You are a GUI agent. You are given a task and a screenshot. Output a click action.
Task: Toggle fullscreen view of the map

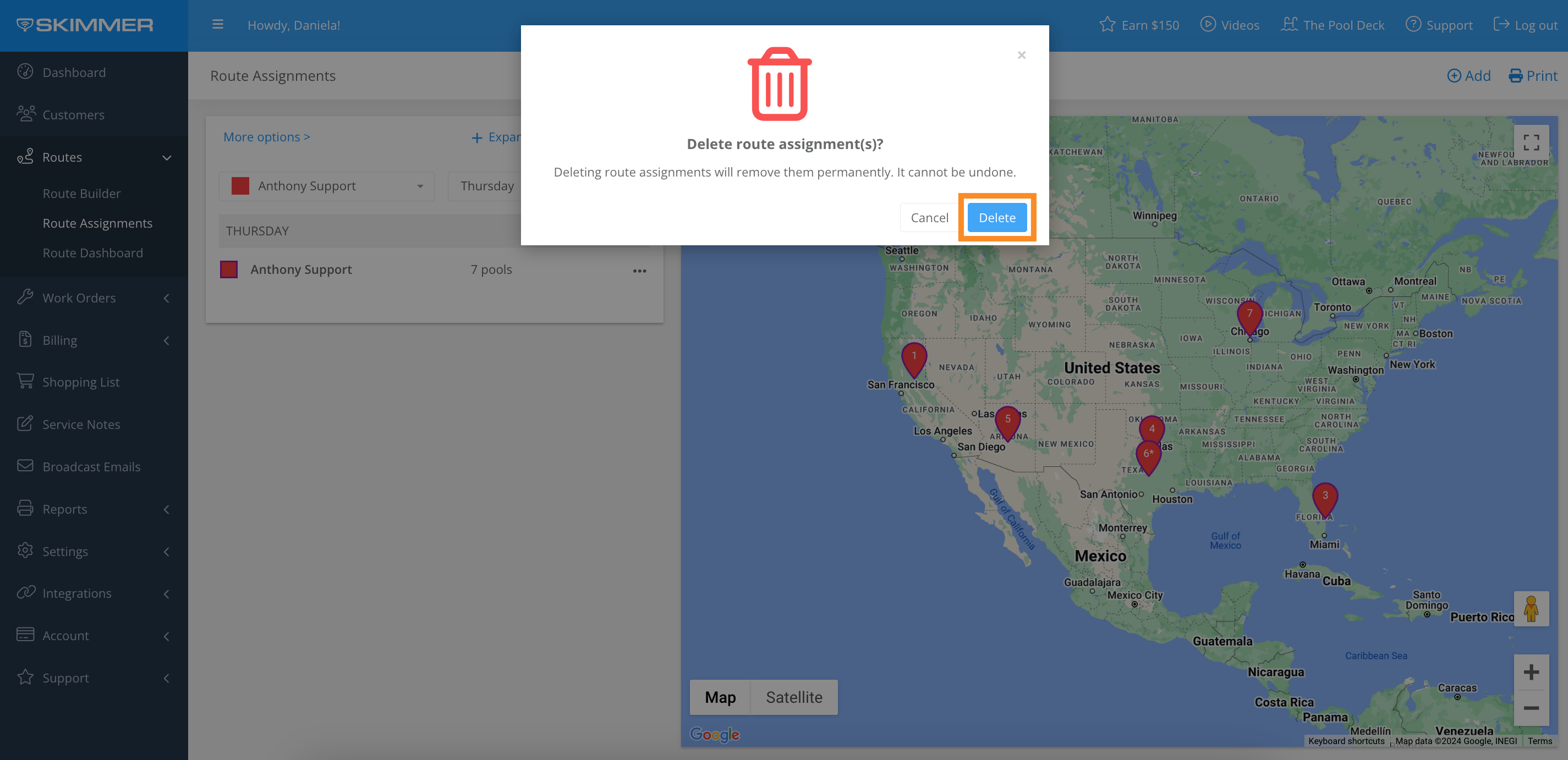(x=1531, y=143)
